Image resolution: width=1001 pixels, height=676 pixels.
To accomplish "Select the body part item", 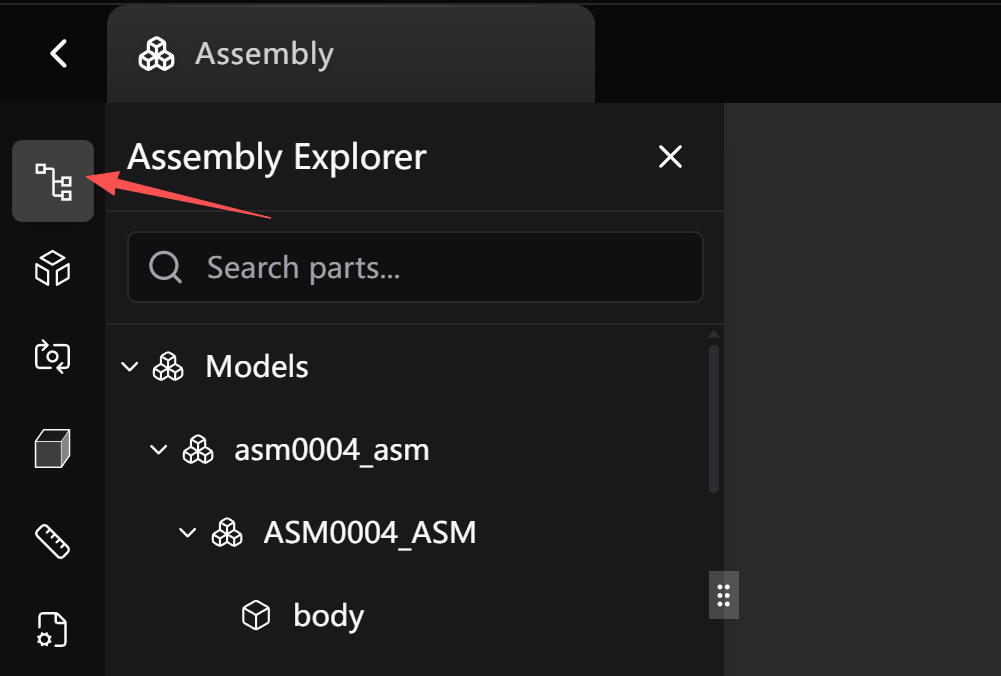I will [x=328, y=616].
